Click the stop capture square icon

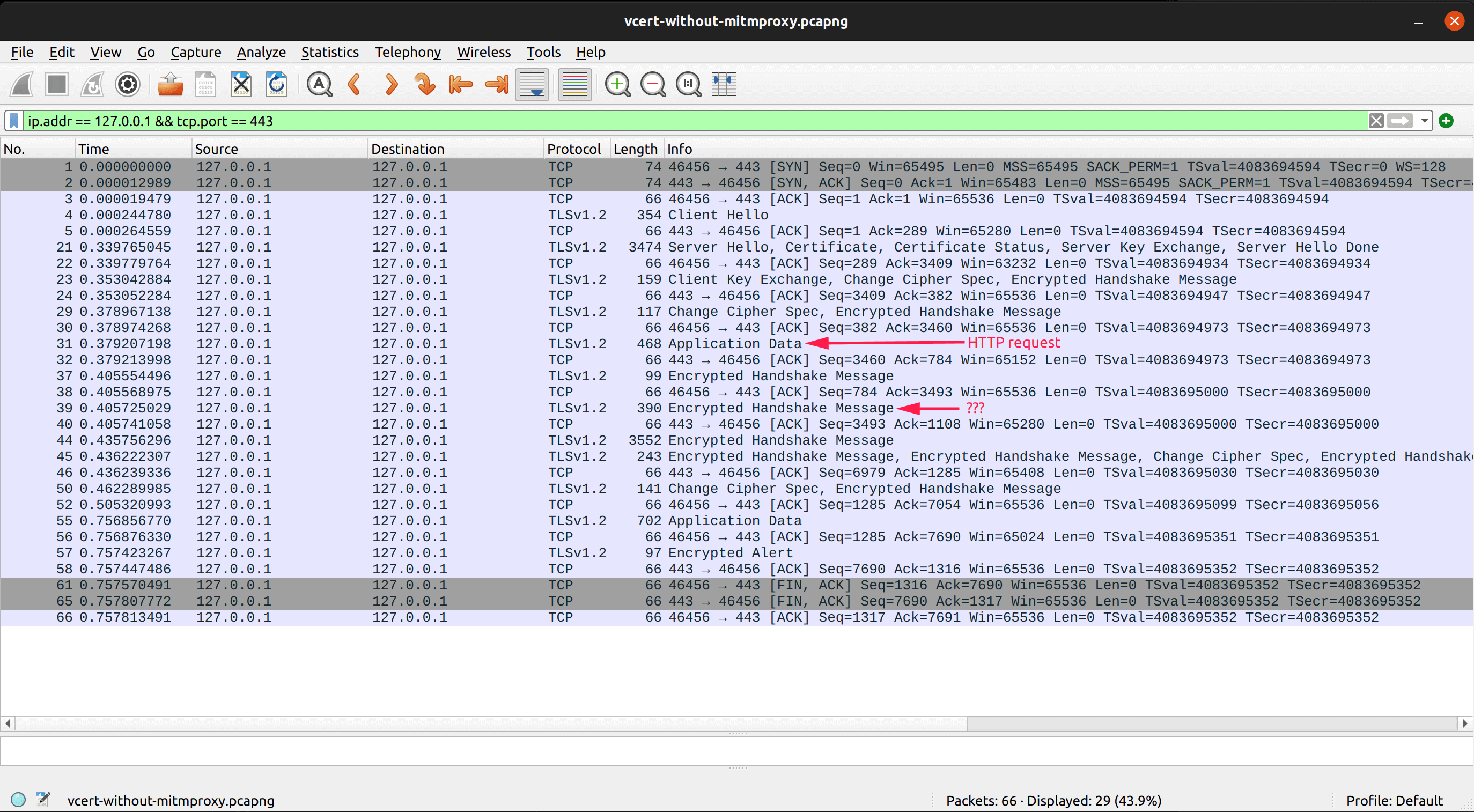[57, 85]
